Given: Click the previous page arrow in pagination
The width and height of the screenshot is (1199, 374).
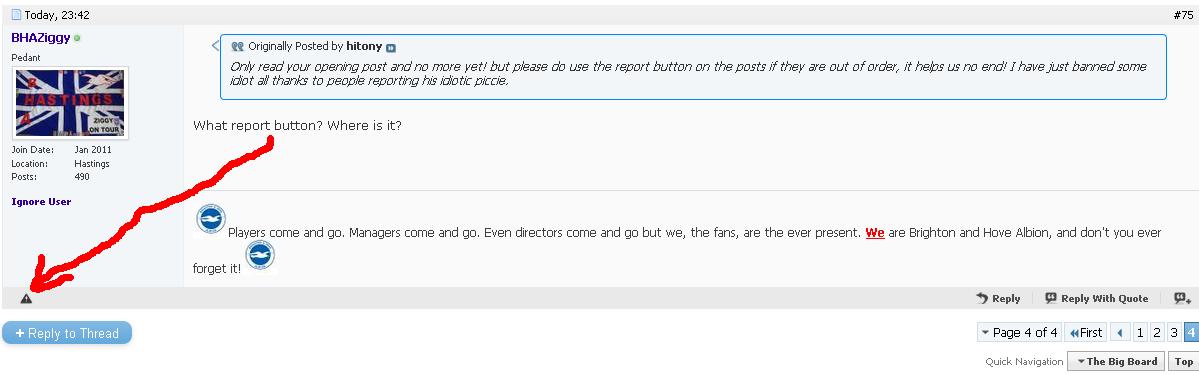Looking at the screenshot, I should click(x=1120, y=333).
